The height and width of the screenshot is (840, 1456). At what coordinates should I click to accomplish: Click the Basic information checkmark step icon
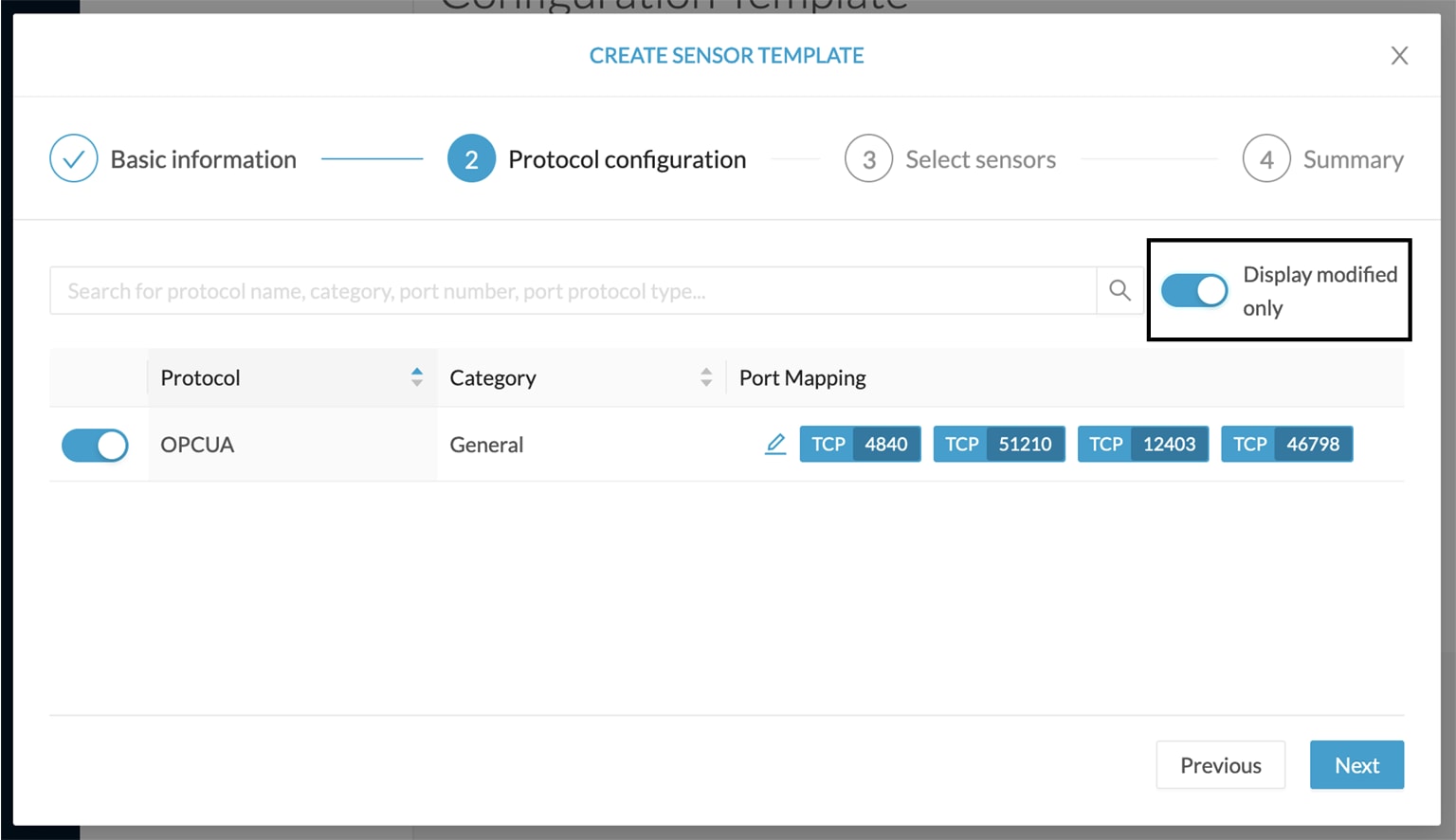tap(74, 159)
